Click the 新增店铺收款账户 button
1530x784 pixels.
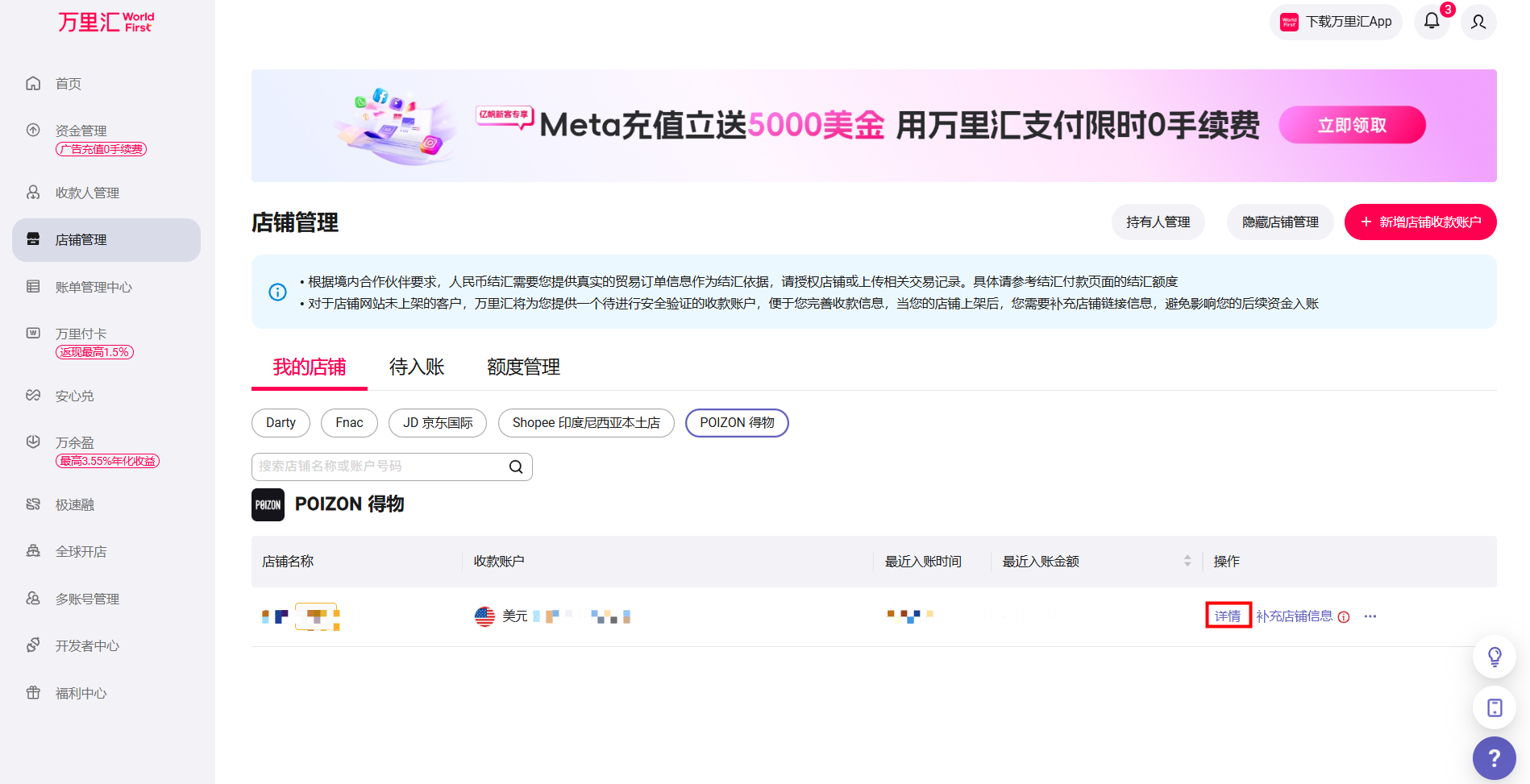point(1420,222)
